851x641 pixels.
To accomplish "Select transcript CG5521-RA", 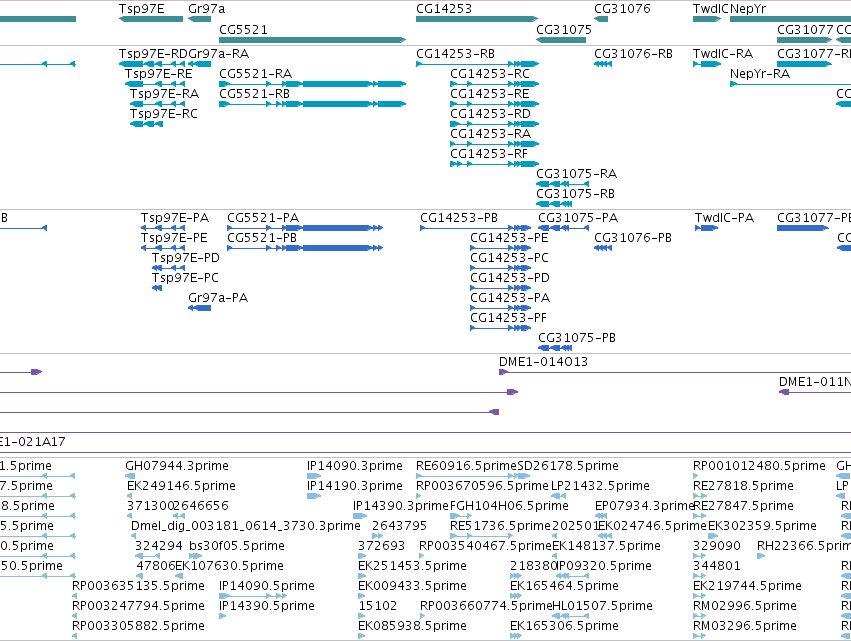I will 313,84.
